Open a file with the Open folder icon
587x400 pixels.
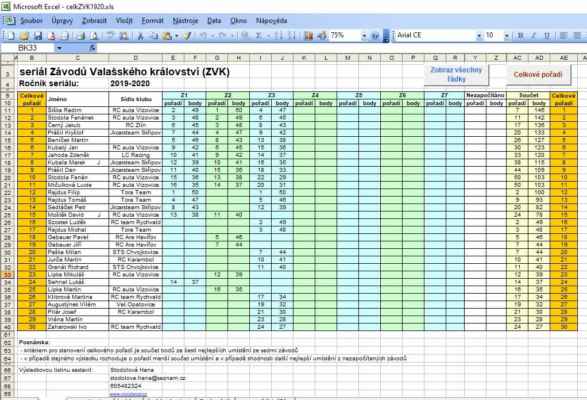pos(24,36)
